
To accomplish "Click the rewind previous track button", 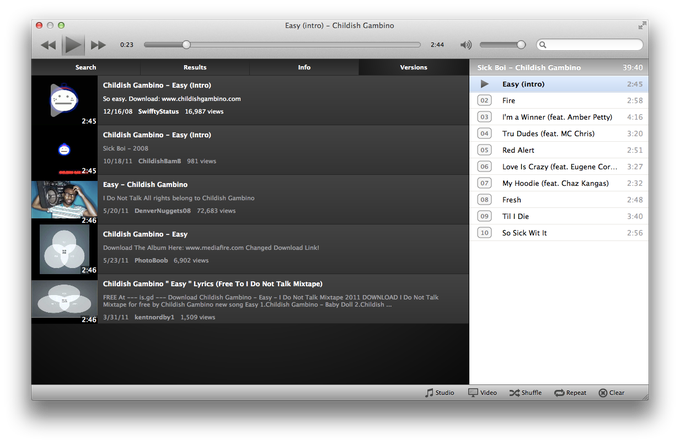I will point(48,45).
